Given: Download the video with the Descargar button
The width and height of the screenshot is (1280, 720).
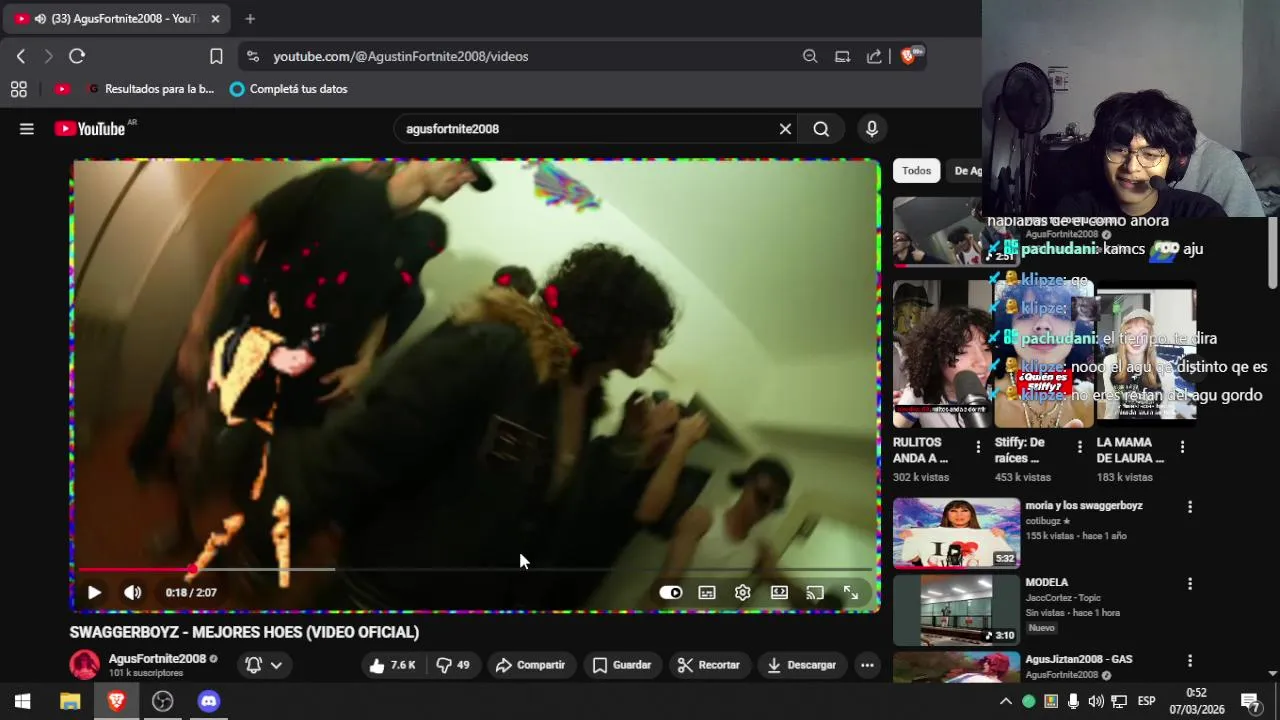Looking at the screenshot, I should click(801, 665).
